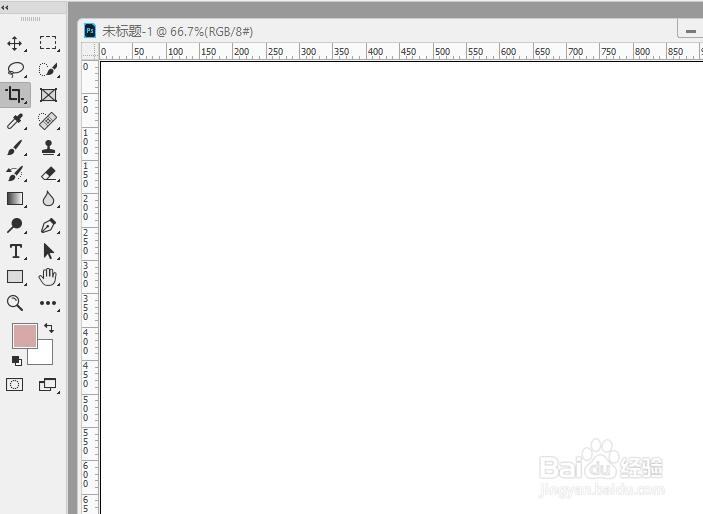Viewport: 703px width, 514px height.
Task: Select the Brush tool
Action: click(x=15, y=148)
